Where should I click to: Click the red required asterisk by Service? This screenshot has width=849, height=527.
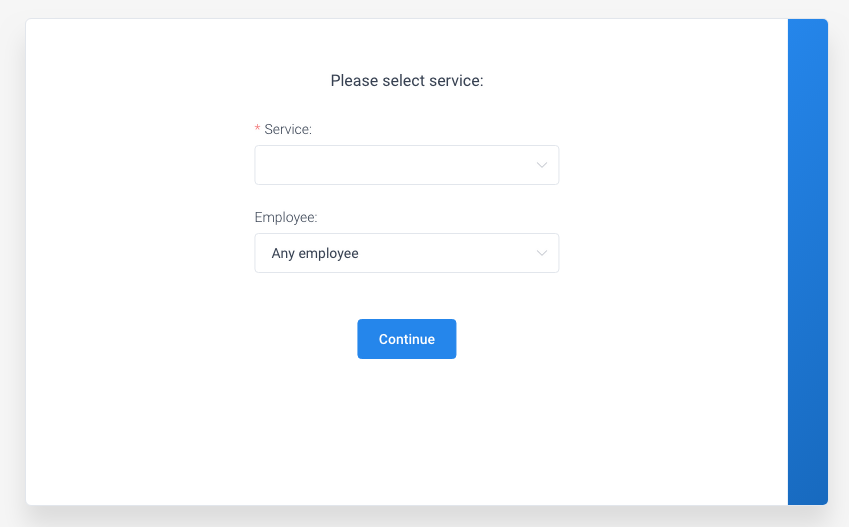pyautogui.click(x=257, y=129)
